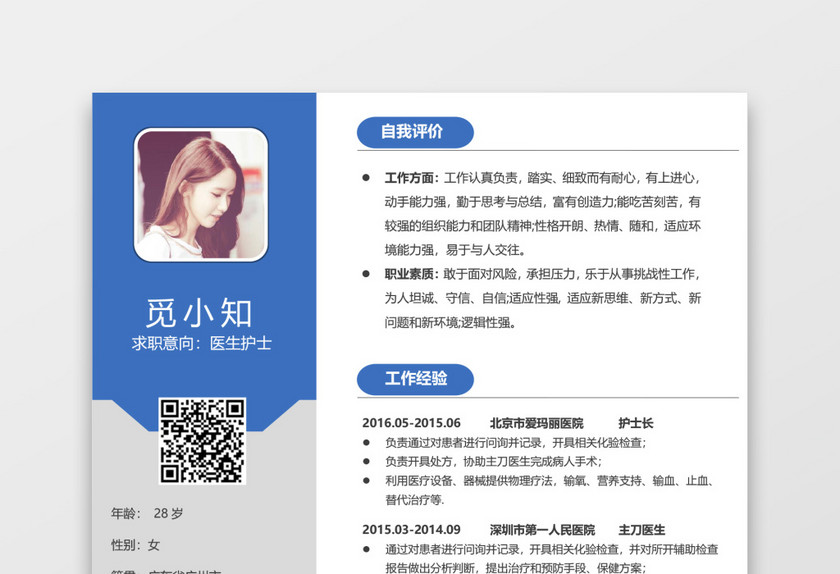The width and height of the screenshot is (840, 574).
Task: Select the job title 护士长
Action: (635, 423)
